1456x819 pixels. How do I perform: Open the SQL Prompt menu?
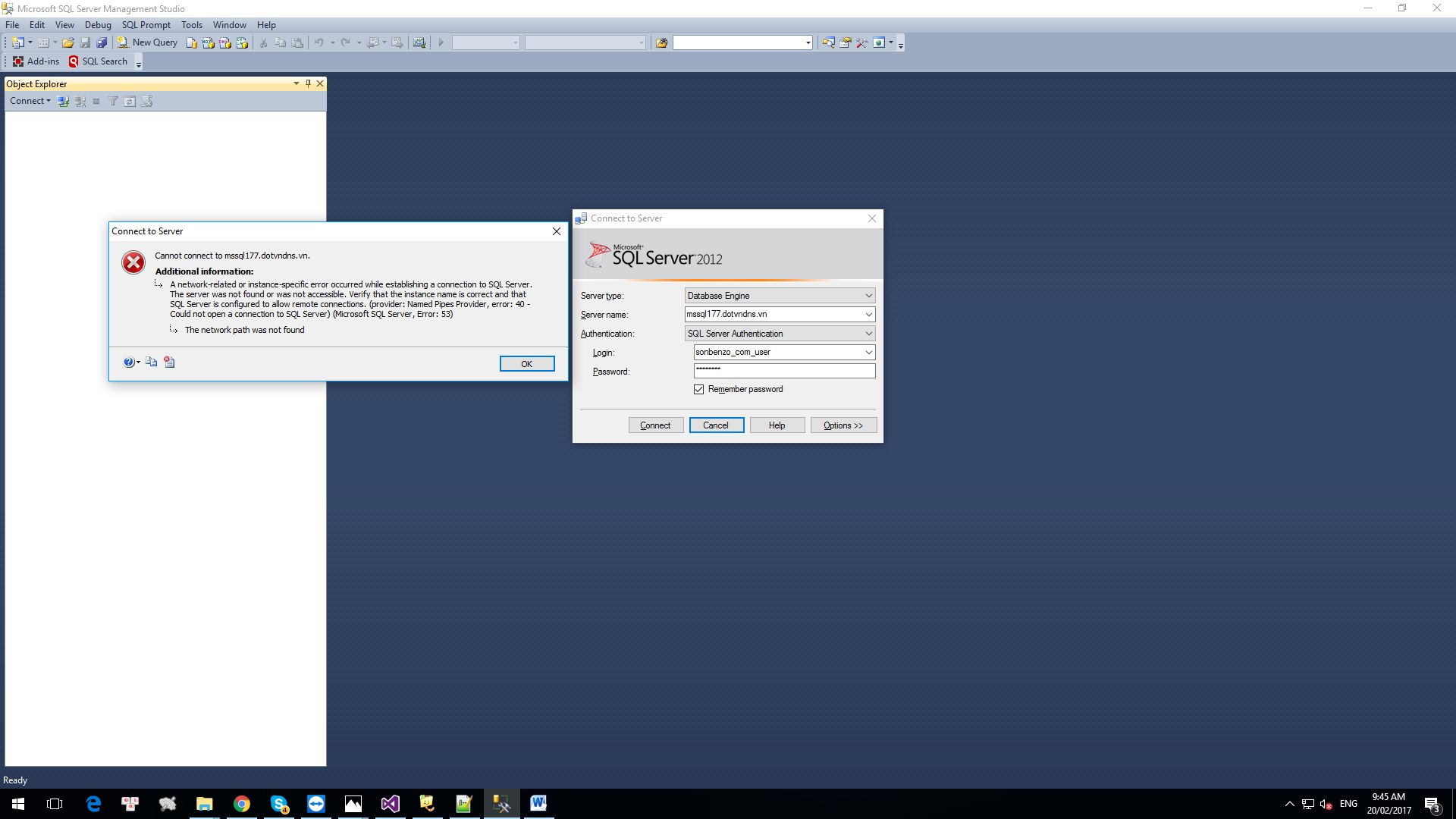(146, 25)
